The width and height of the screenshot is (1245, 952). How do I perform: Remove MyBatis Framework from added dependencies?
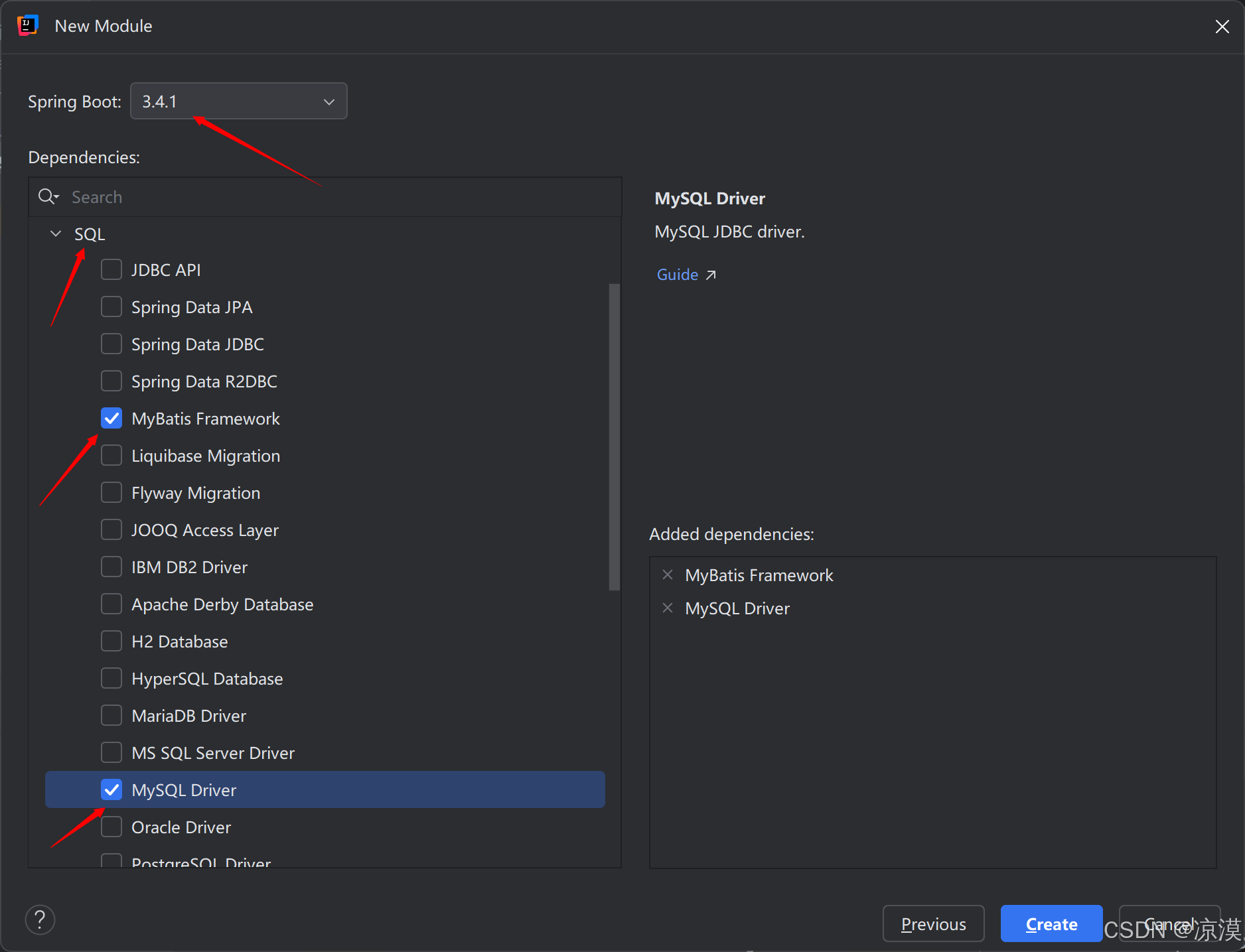pyautogui.click(x=668, y=575)
